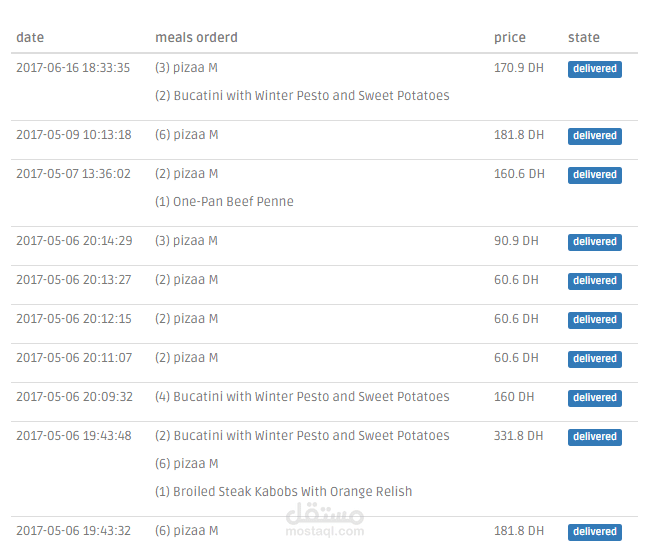Click the 2017-05-09 10:13:18 order date

pos(73,135)
